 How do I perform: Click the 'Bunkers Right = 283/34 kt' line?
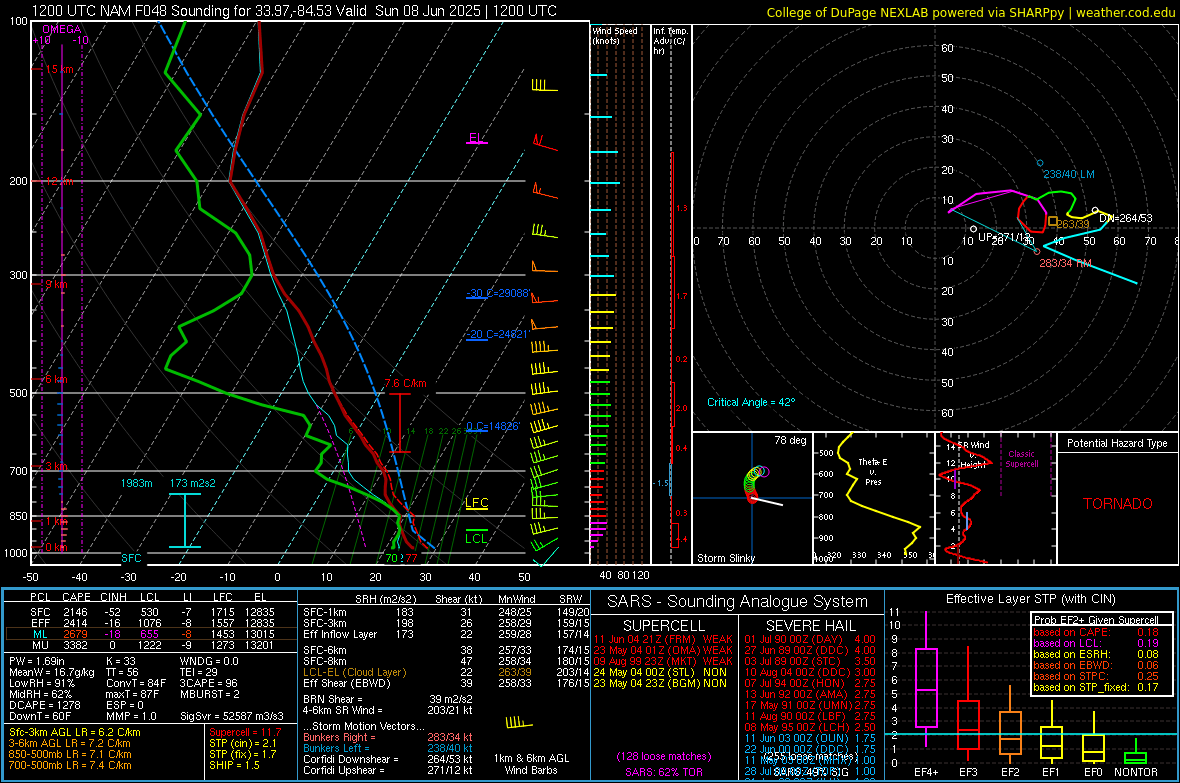[388, 737]
